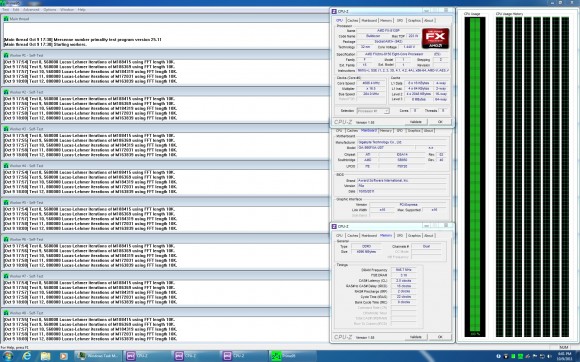
Task: Click the top CPU-Z window title icon
Action: point(334,11)
